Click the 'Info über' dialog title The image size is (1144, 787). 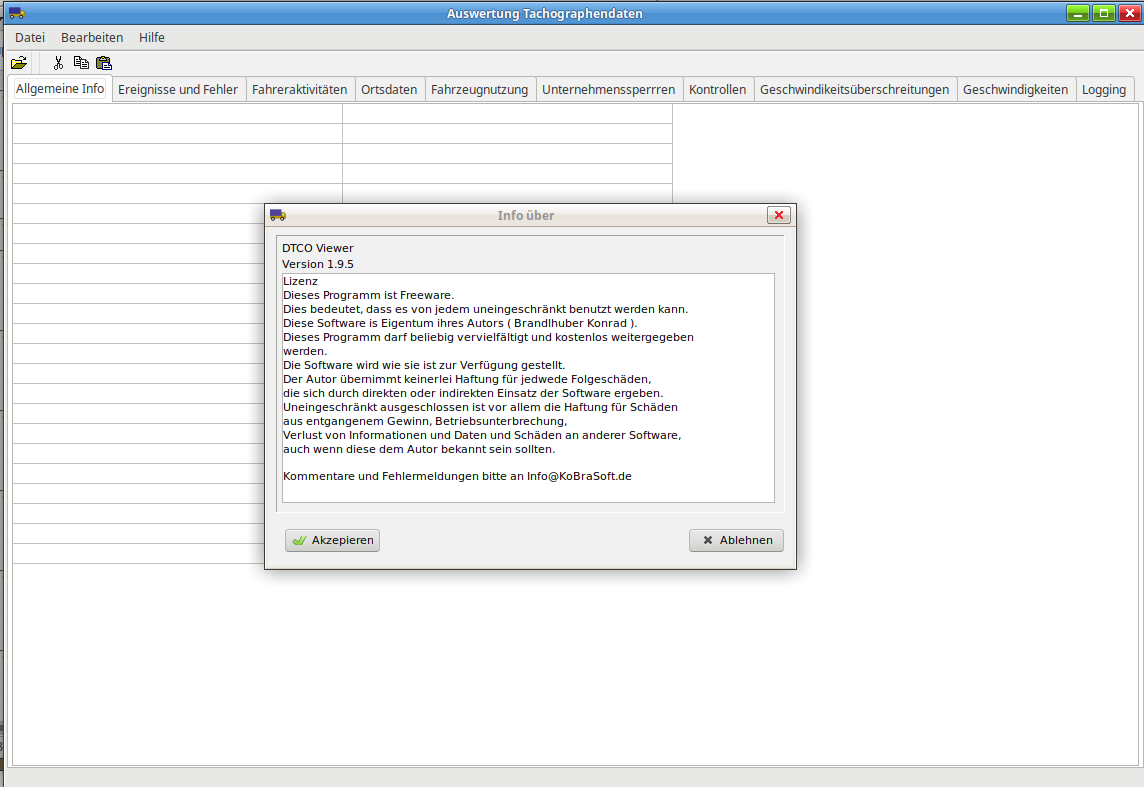[526, 215]
